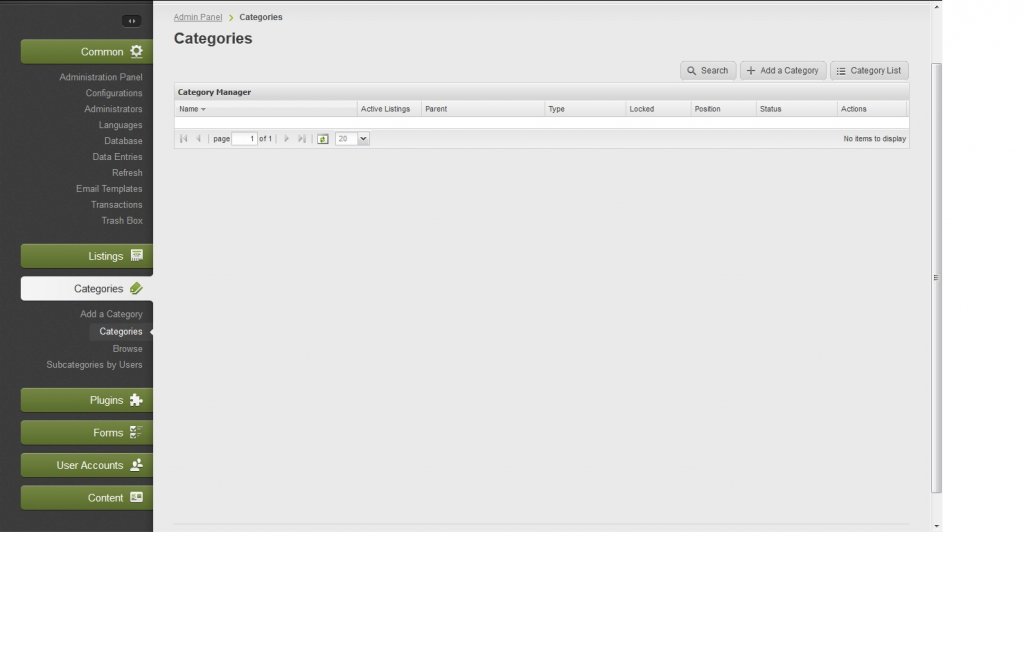Click the Refresh sidebar link

coord(127,173)
